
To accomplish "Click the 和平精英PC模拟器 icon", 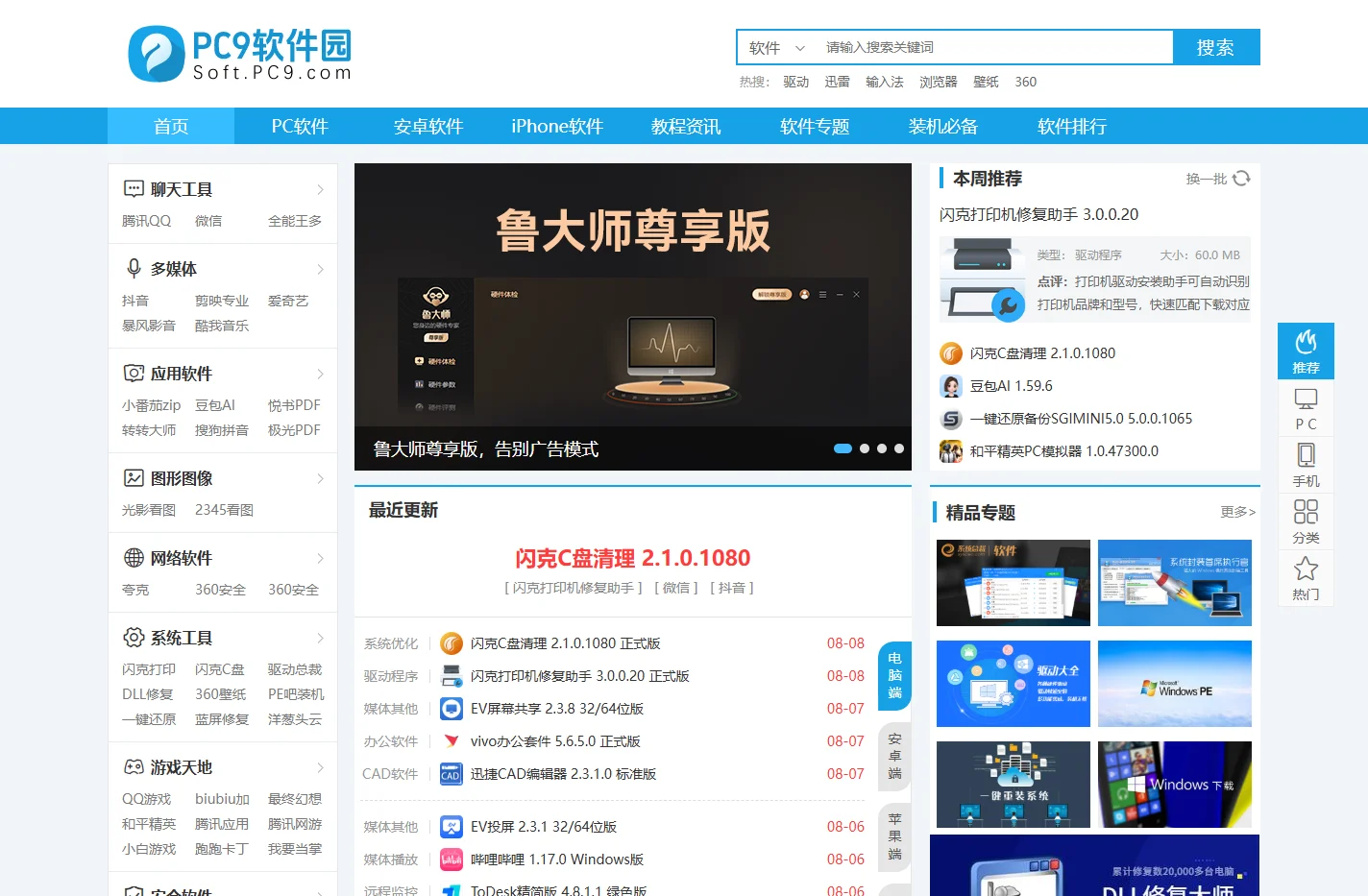I will 951,451.
